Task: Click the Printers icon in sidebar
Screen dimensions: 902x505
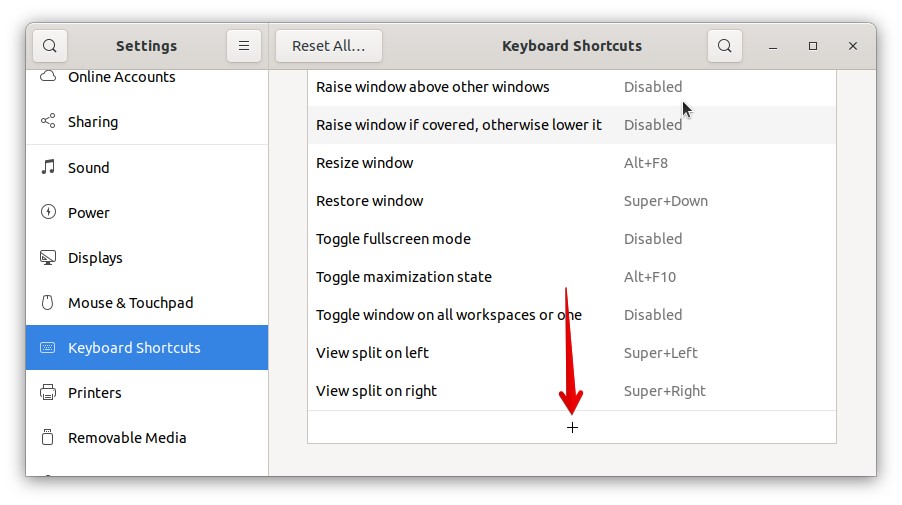Action: [x=48, y=393]
